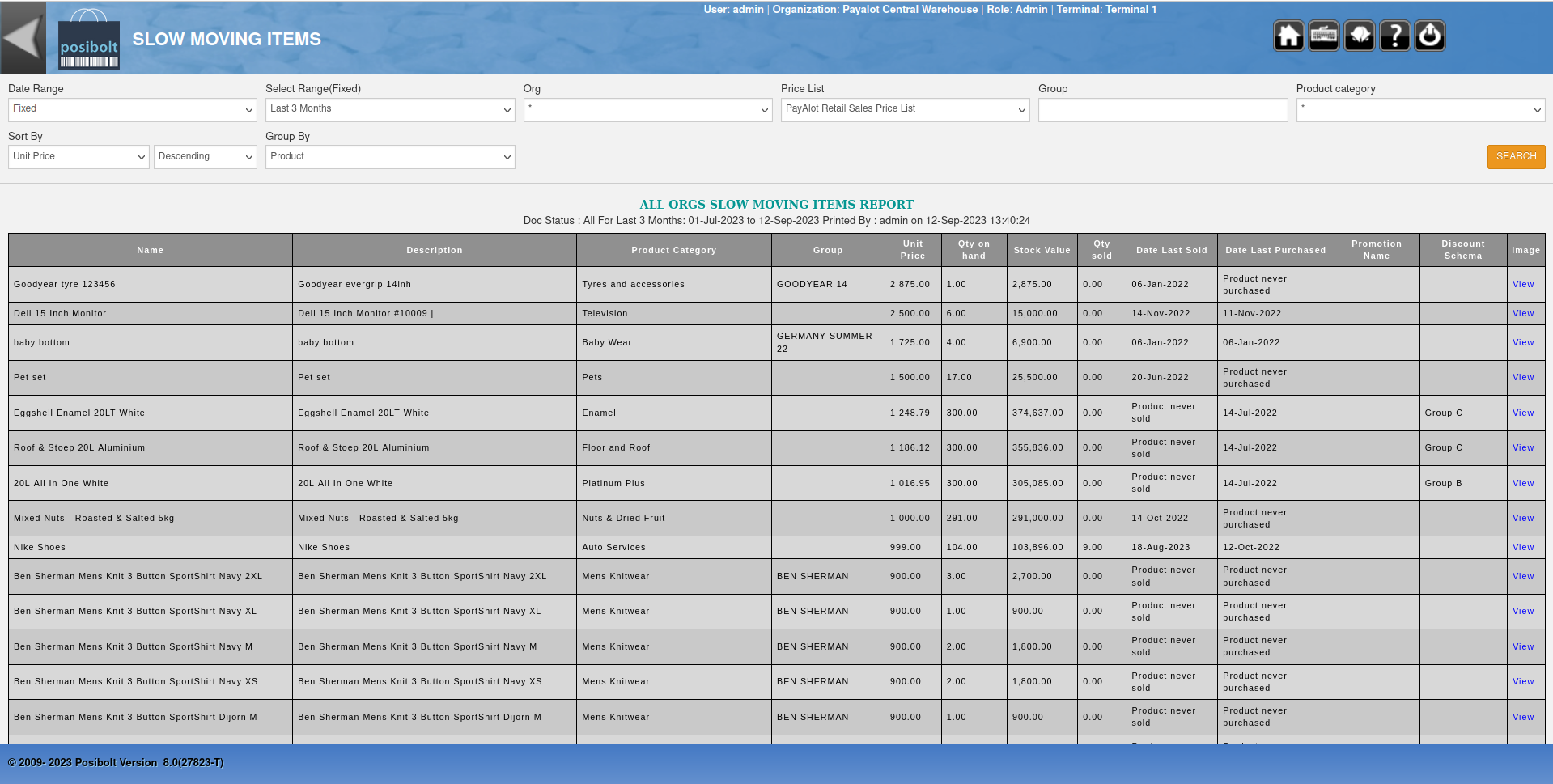View image for Nike Shoes
The width and height of the screenshot is (1553, 784).
[x=1523, y=548]
